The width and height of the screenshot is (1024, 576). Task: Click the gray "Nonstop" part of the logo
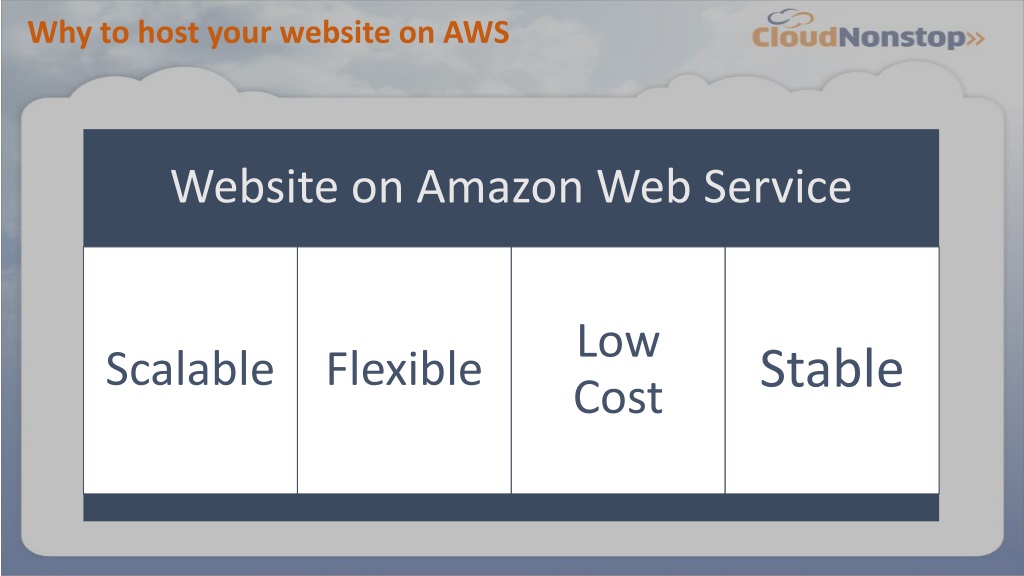click(901, 38)
